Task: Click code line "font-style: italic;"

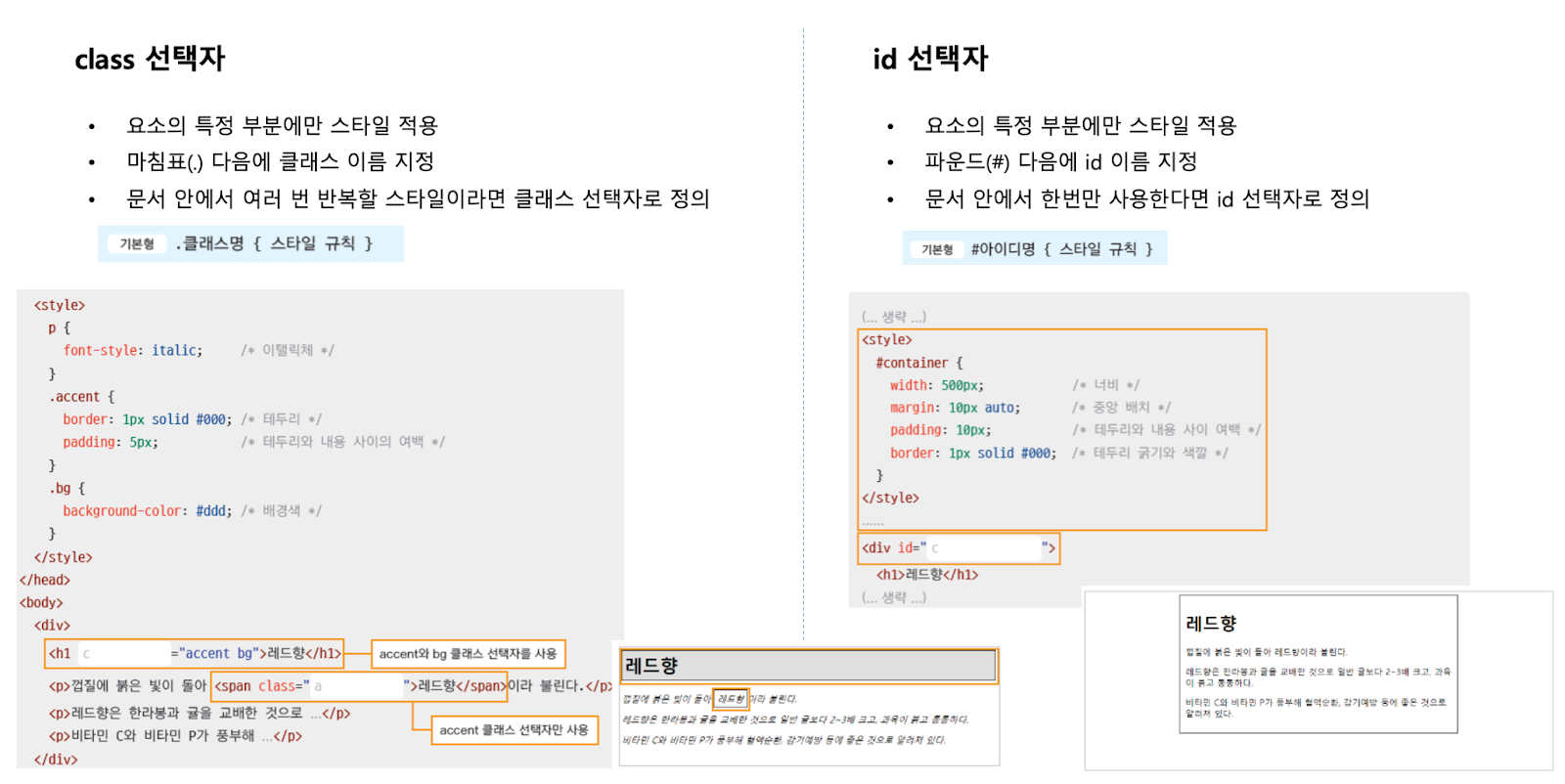Action: 133,350
